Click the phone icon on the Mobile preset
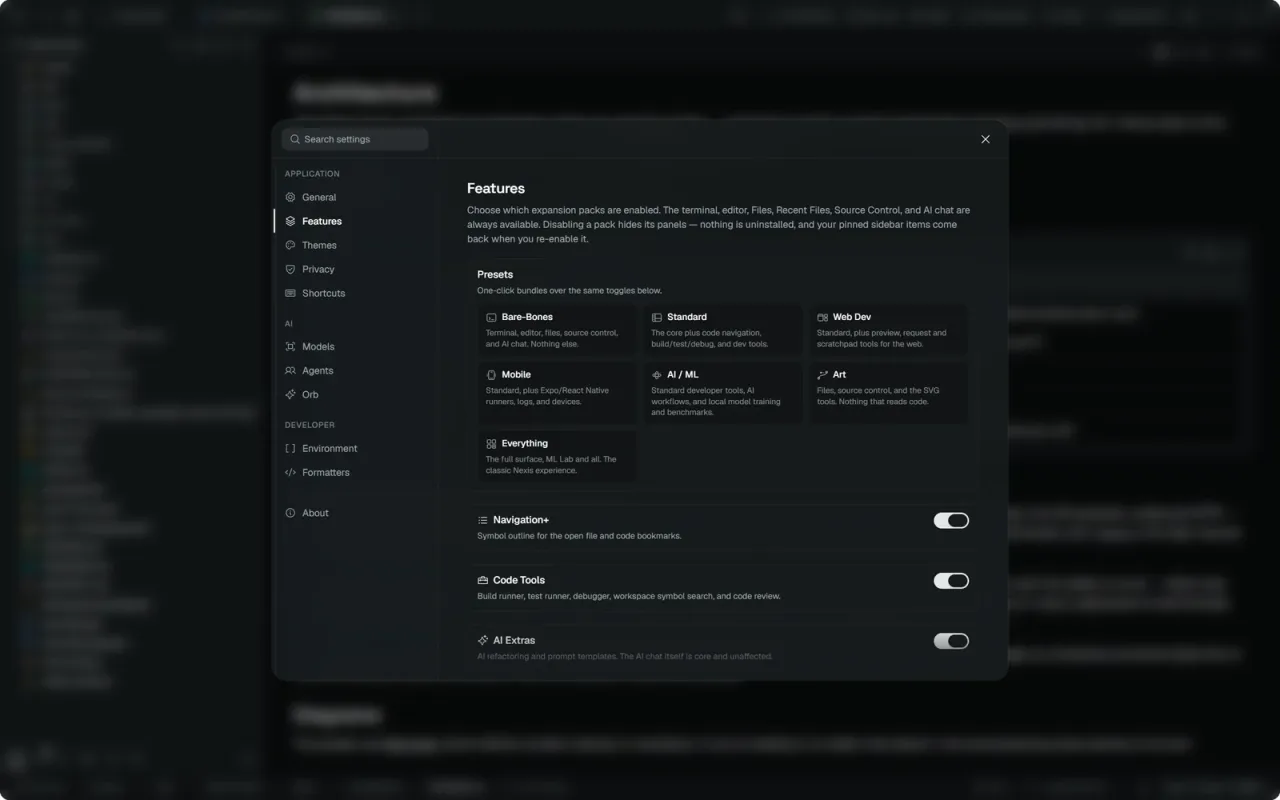Screen dimensions: 1280x800 coord(491,375)
